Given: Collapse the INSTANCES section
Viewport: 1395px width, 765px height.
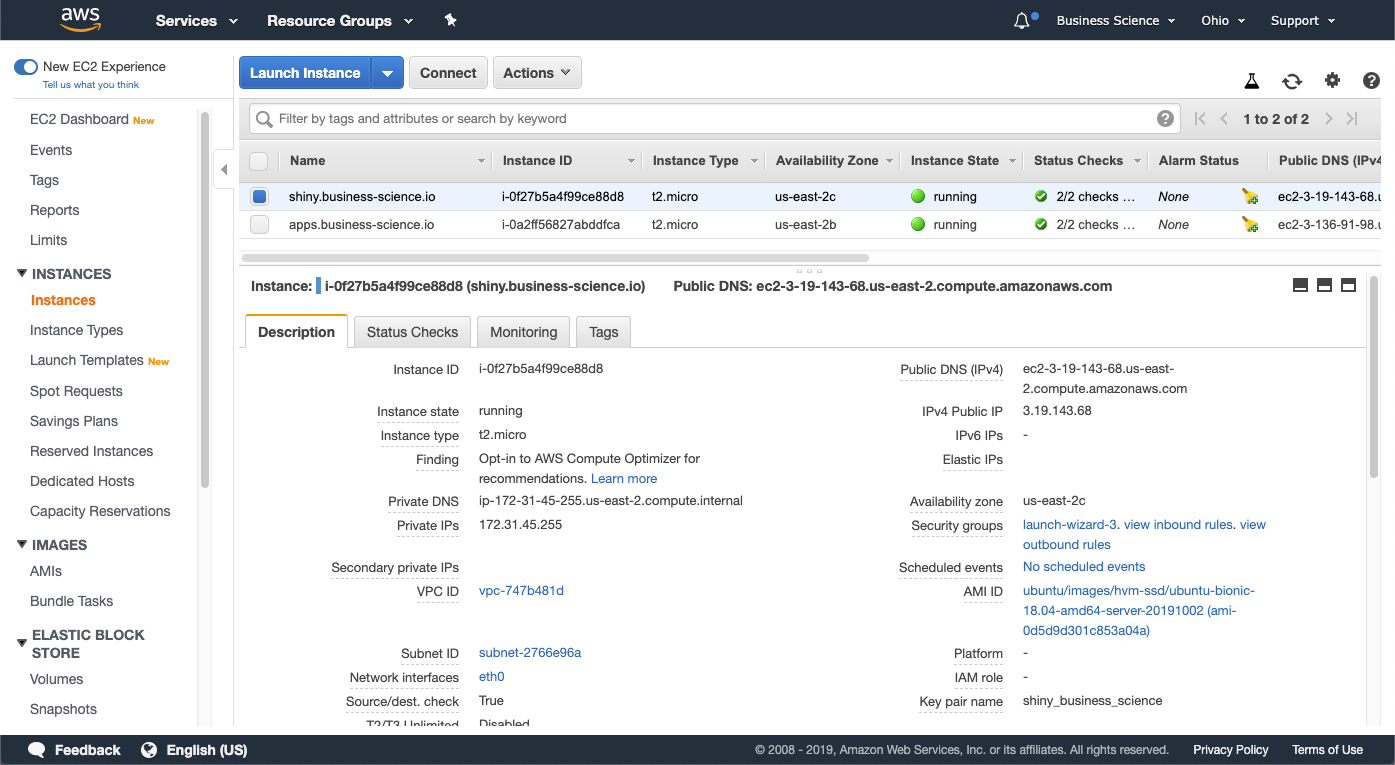Looking at the screenshot, I should click(23, 273).
